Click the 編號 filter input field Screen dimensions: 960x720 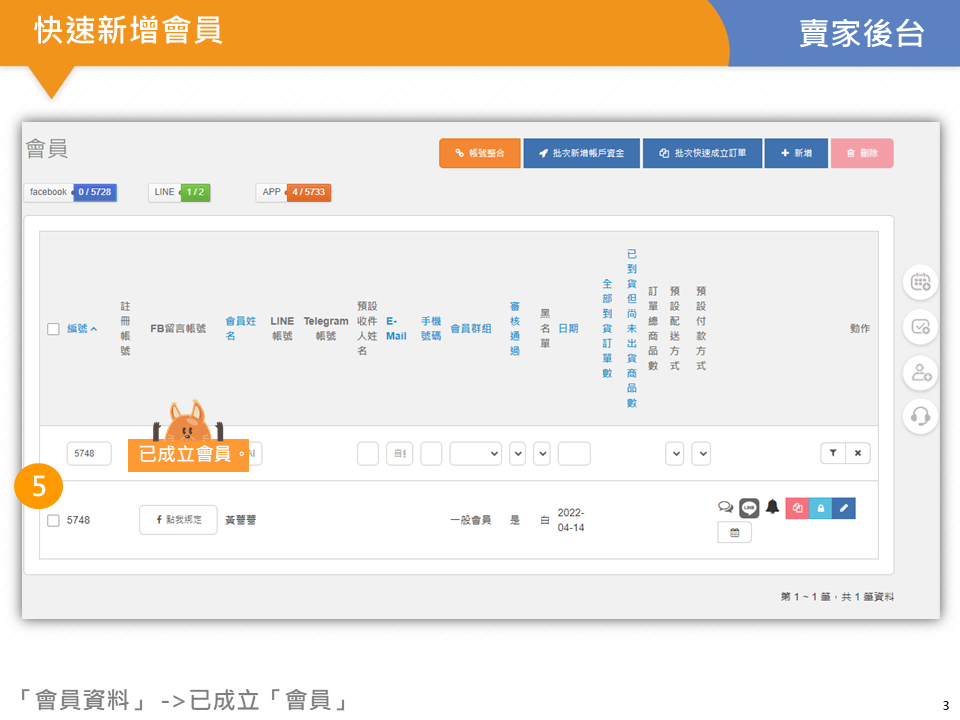89,454
